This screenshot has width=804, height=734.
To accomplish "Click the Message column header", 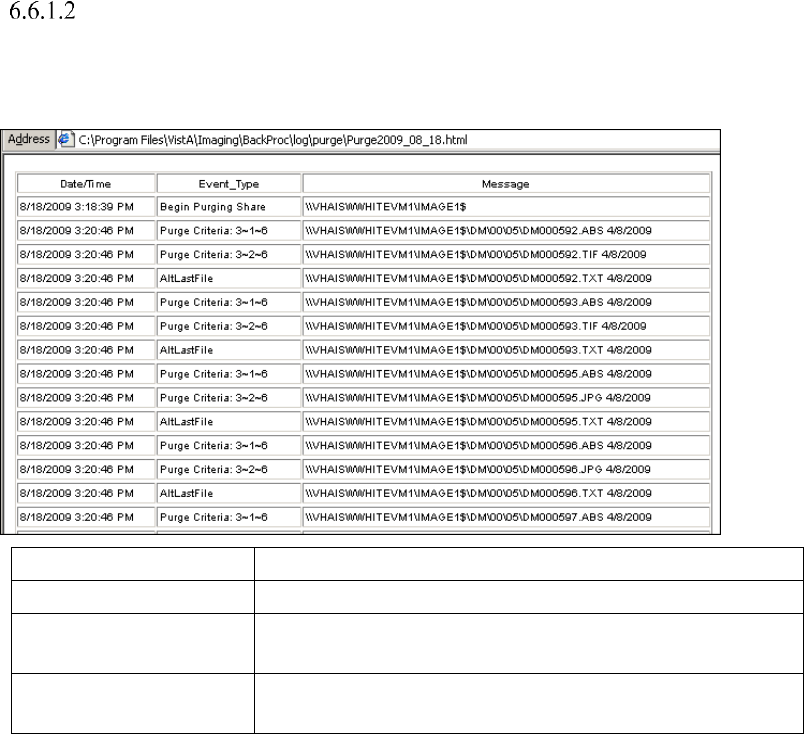I will [x=506, y=184].
